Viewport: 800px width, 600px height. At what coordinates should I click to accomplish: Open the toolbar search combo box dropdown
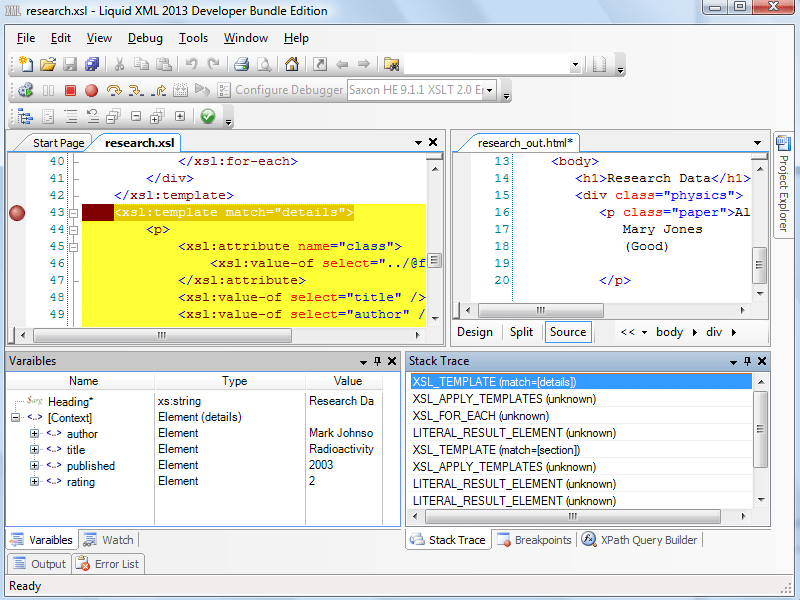point(576,65)
